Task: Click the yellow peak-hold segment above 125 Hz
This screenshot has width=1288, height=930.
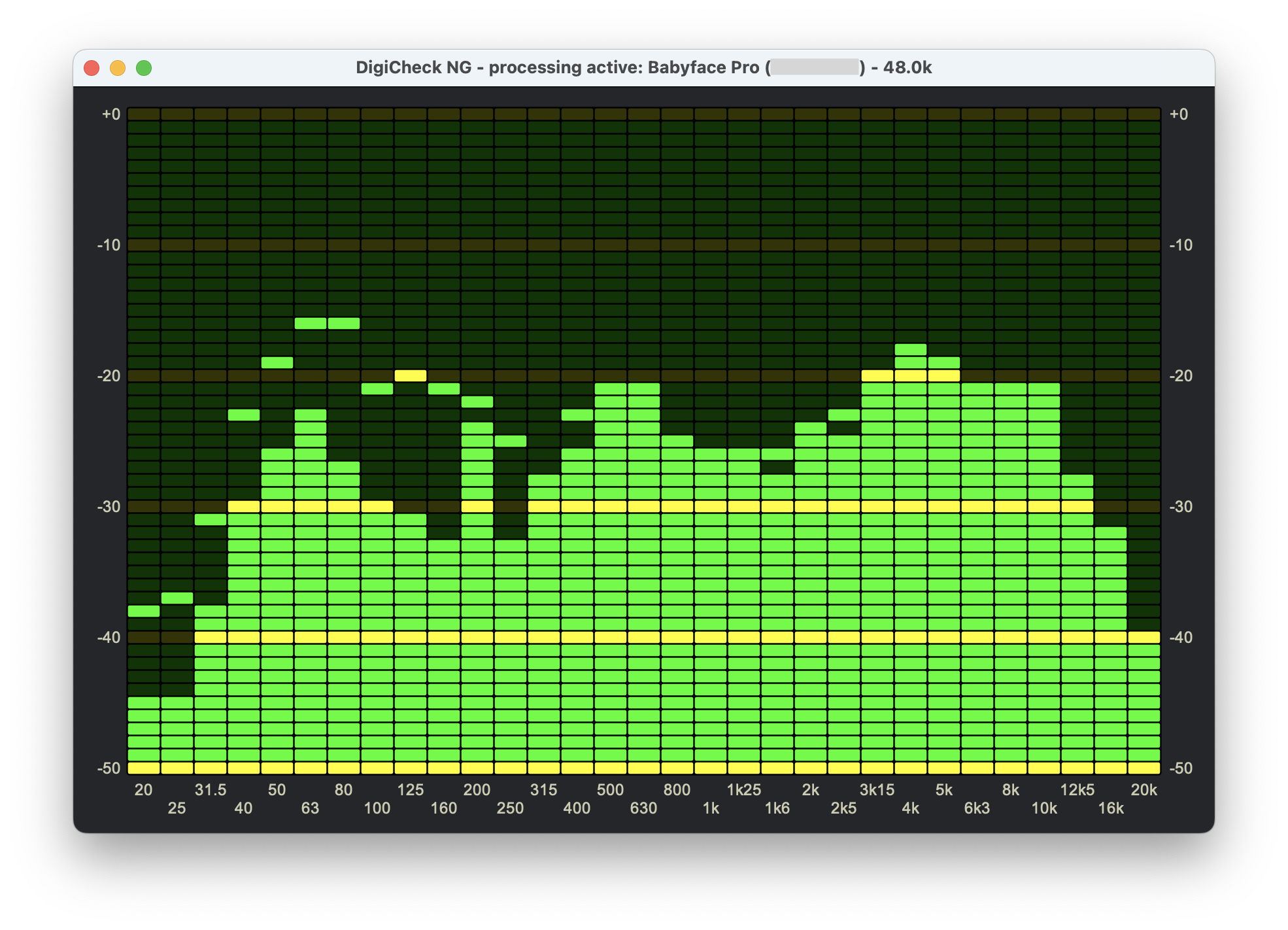Action: coord(411,375)
